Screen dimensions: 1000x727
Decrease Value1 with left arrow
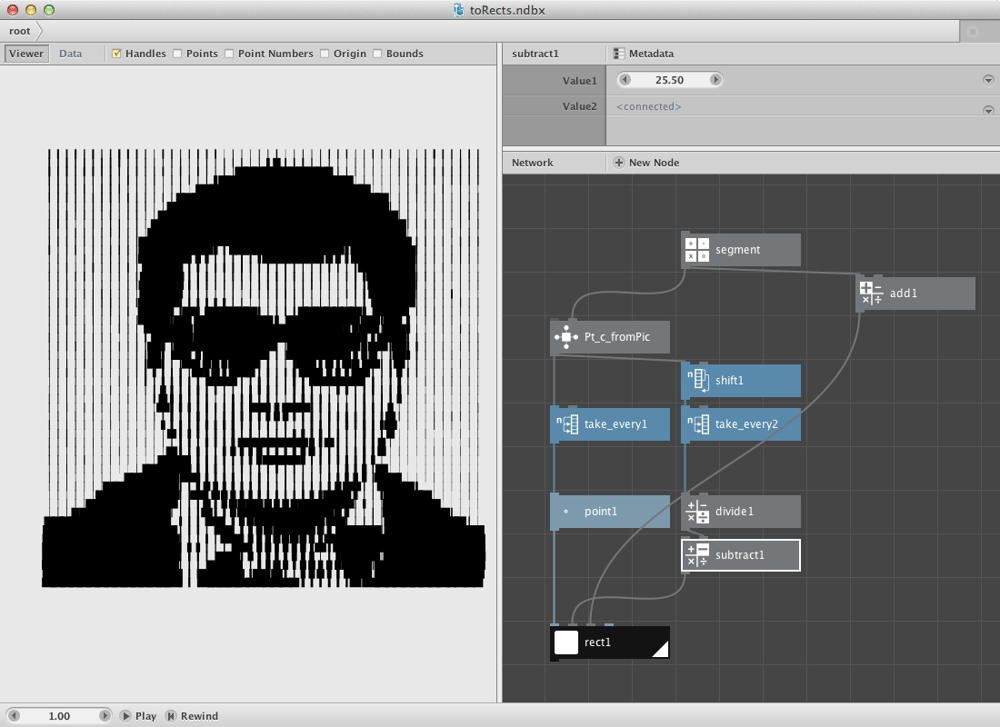coord(625,80)
